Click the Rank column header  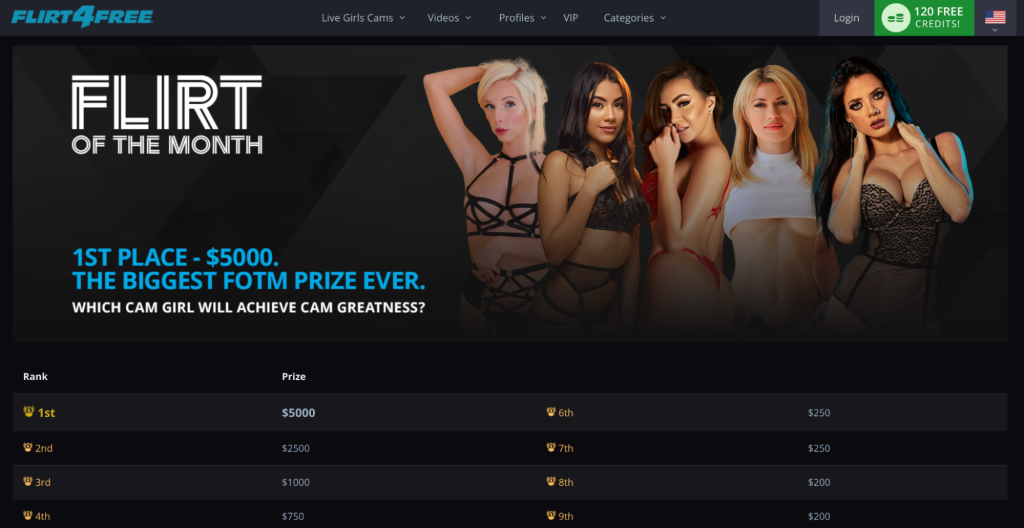(35, 376)
